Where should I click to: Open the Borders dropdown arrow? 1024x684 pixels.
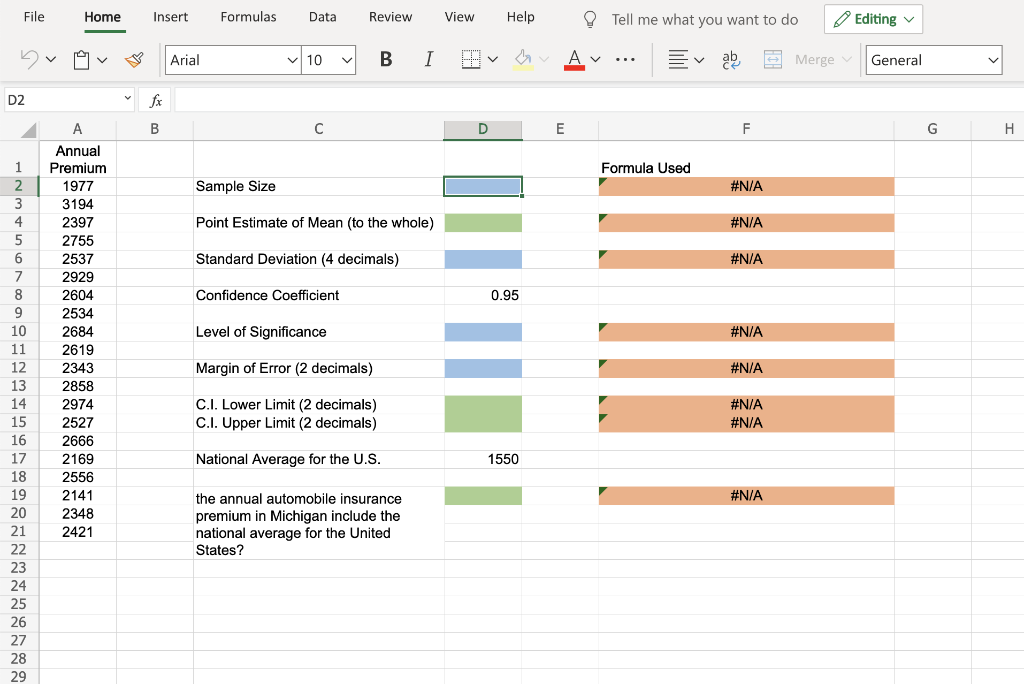coord(493,59)
